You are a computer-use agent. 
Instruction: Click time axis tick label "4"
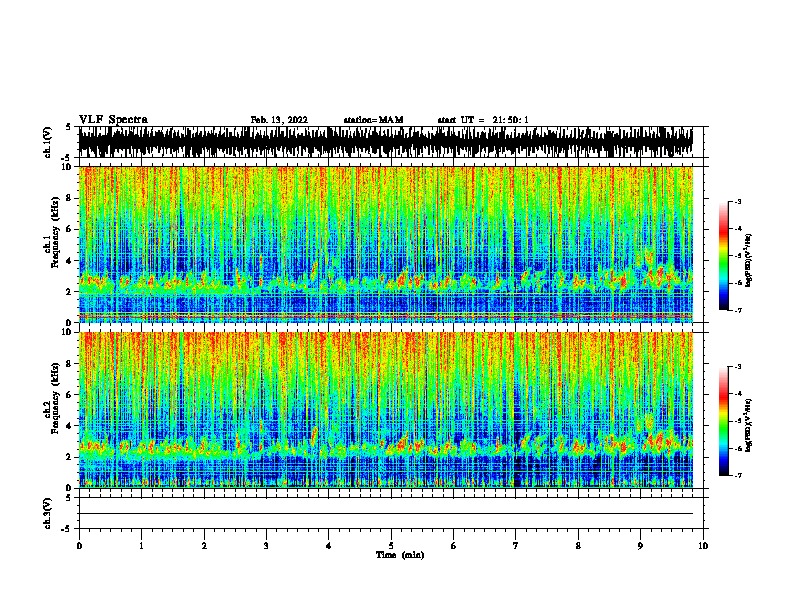point(329,546)
